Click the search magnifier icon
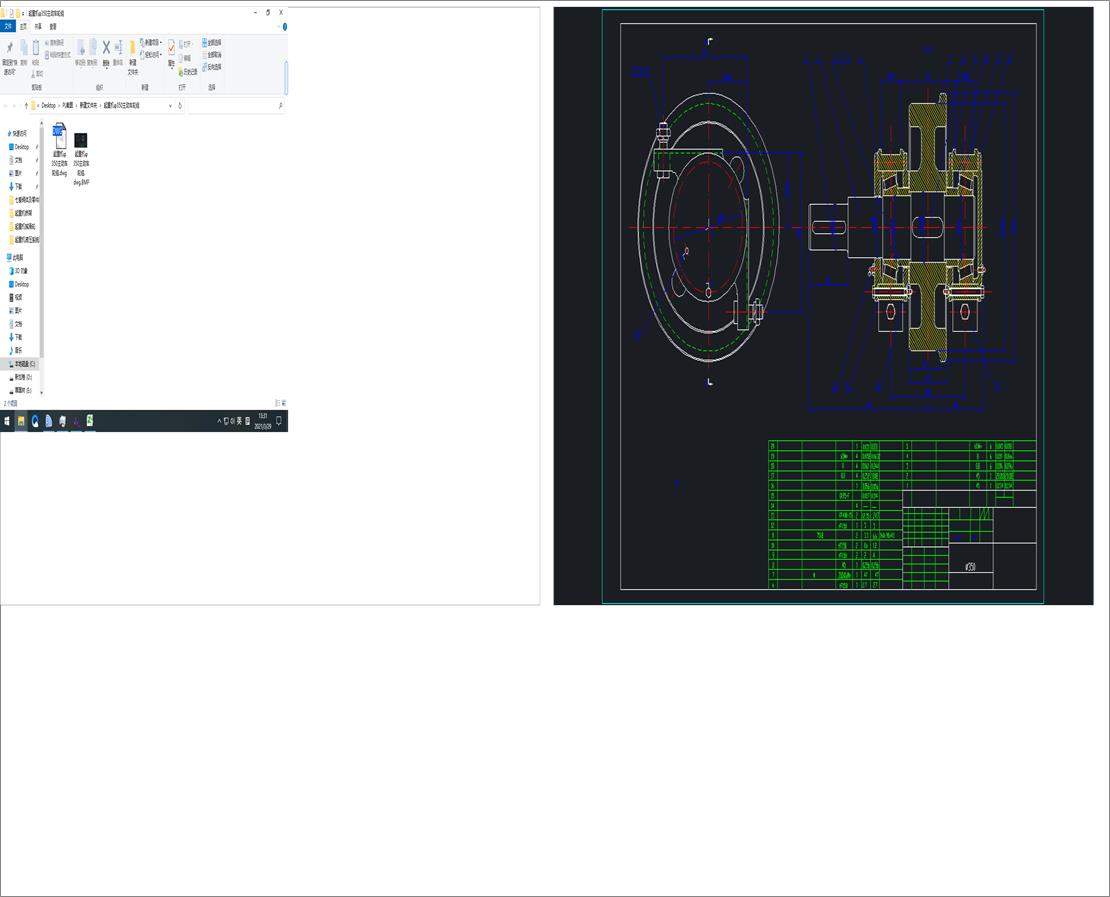 (x=281, y=105)
